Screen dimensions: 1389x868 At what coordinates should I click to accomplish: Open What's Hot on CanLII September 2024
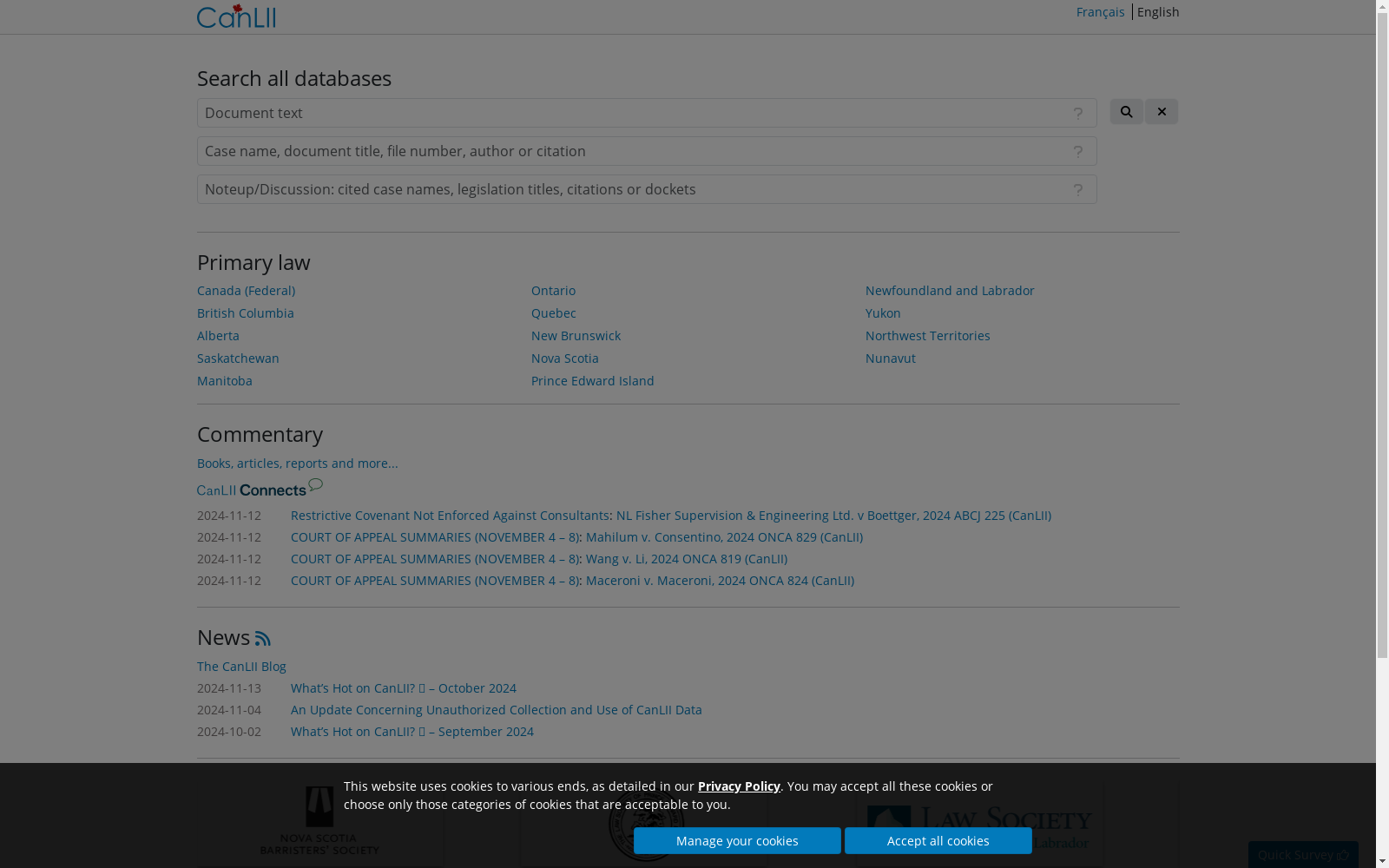pyautogui.click(x=412, y=732)
